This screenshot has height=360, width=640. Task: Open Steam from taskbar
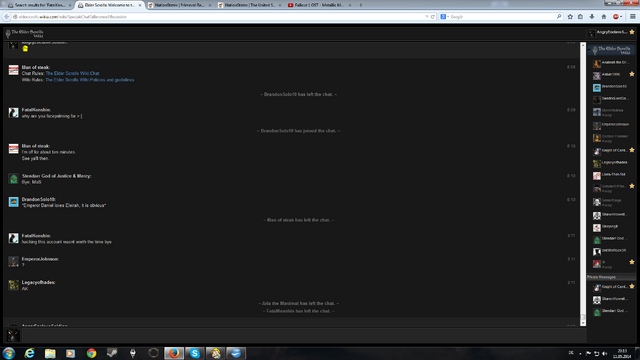click(112, 353)
